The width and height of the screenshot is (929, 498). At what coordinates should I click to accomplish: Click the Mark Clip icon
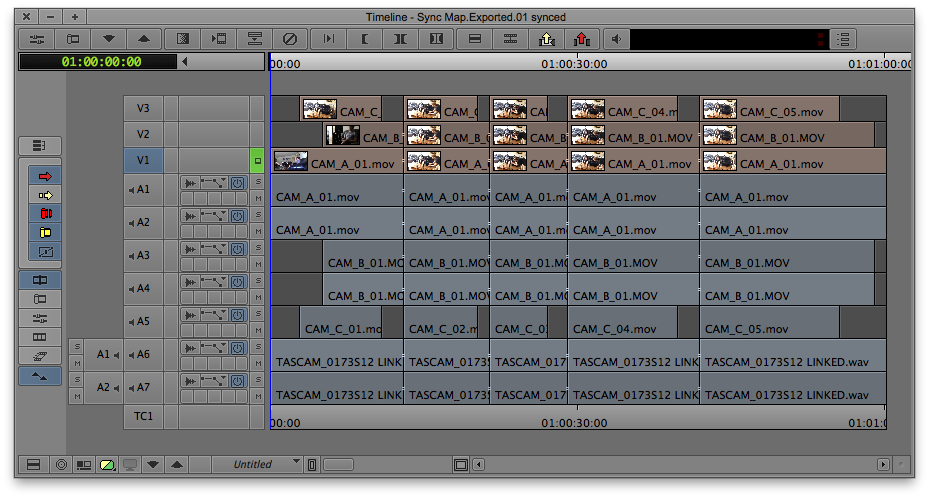tap(401, 40)
